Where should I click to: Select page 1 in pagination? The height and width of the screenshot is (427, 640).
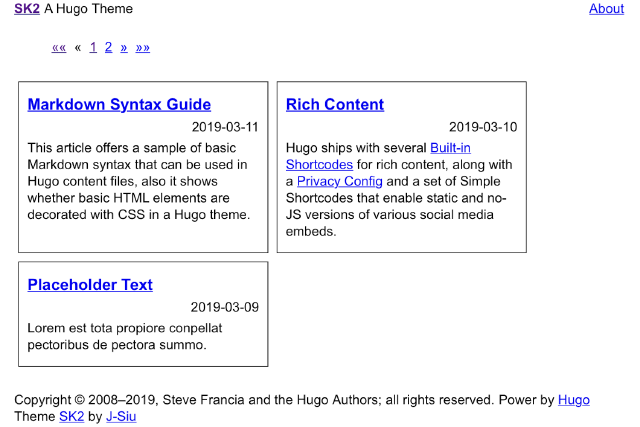click(93, 47)
